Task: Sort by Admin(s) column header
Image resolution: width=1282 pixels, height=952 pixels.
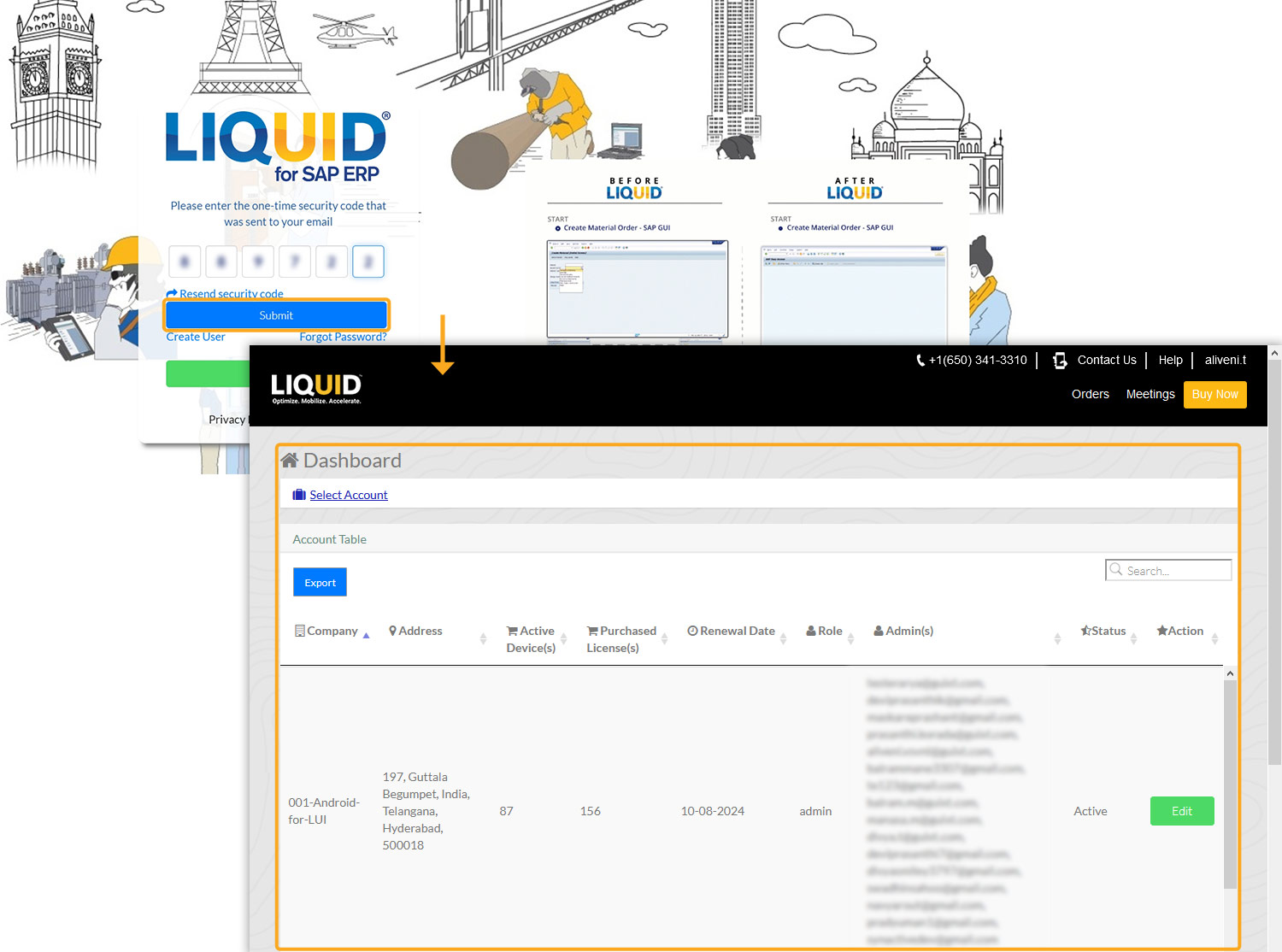Action: pos(903,631)
